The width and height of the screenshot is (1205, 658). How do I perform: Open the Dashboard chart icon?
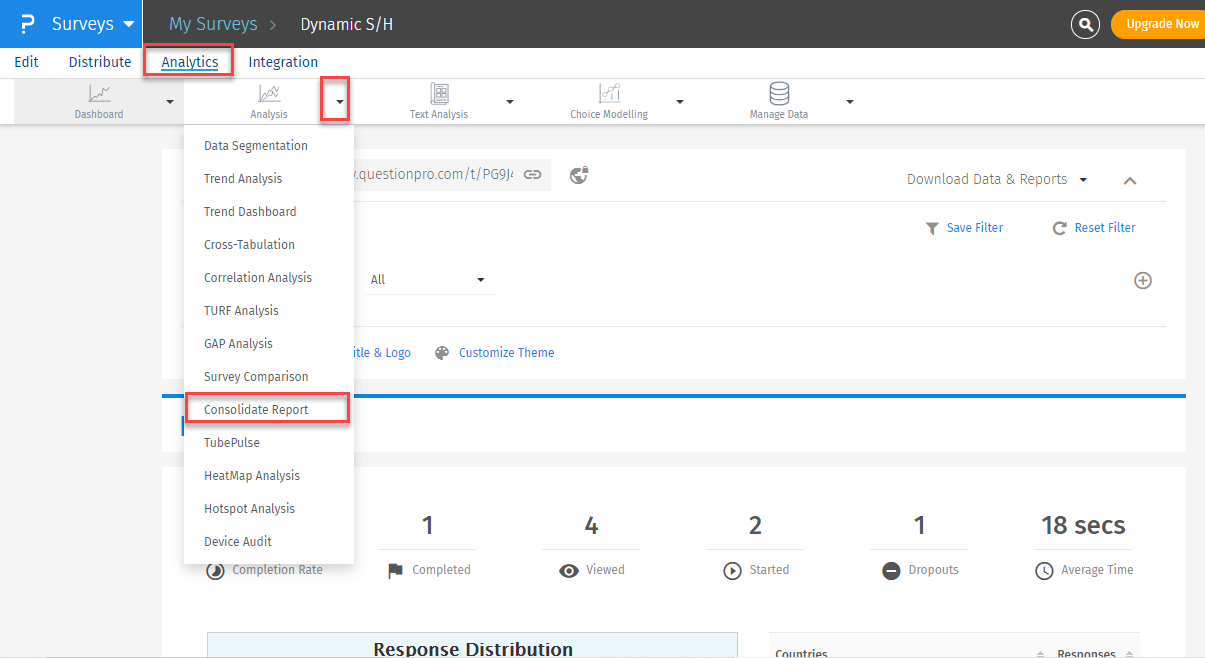(99, 94)
